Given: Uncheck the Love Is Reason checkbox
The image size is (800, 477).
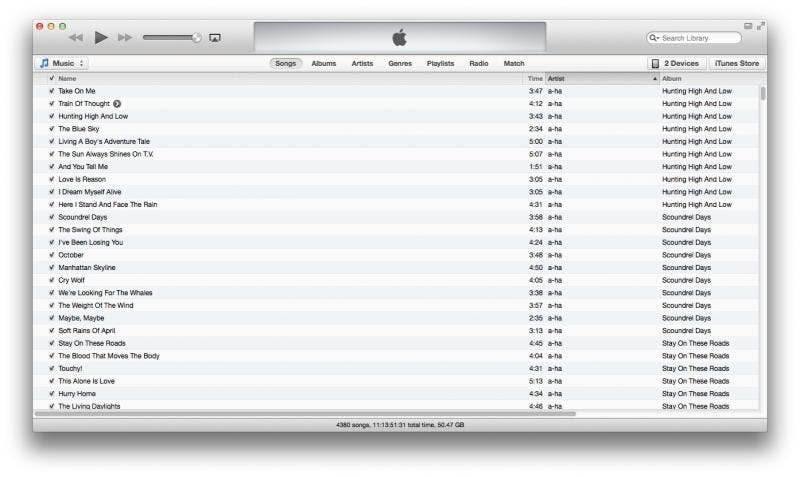Looking at the screenshot, I should [x=52, y=179].
